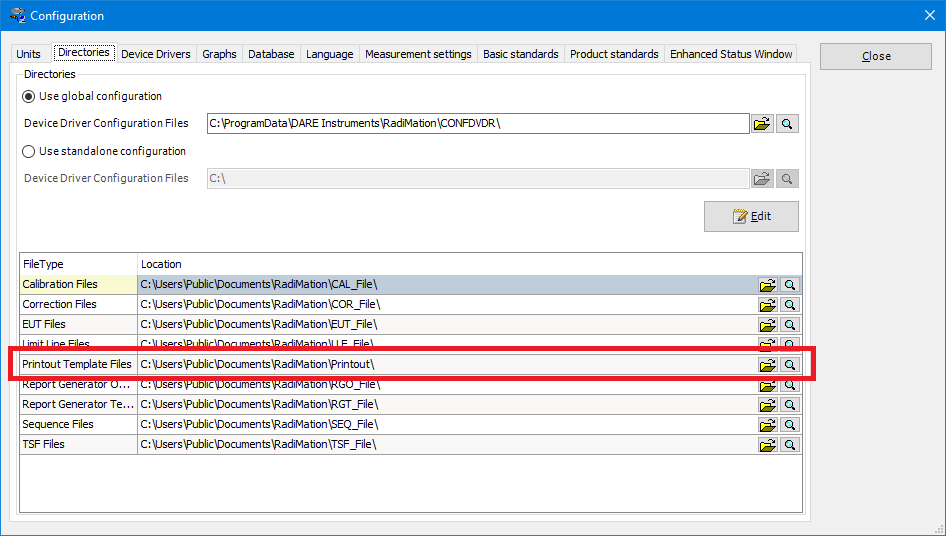Browse folder for global Device Driver Configuration Files
This screenshot has height=536, width=946.
[x=763, y=124]
